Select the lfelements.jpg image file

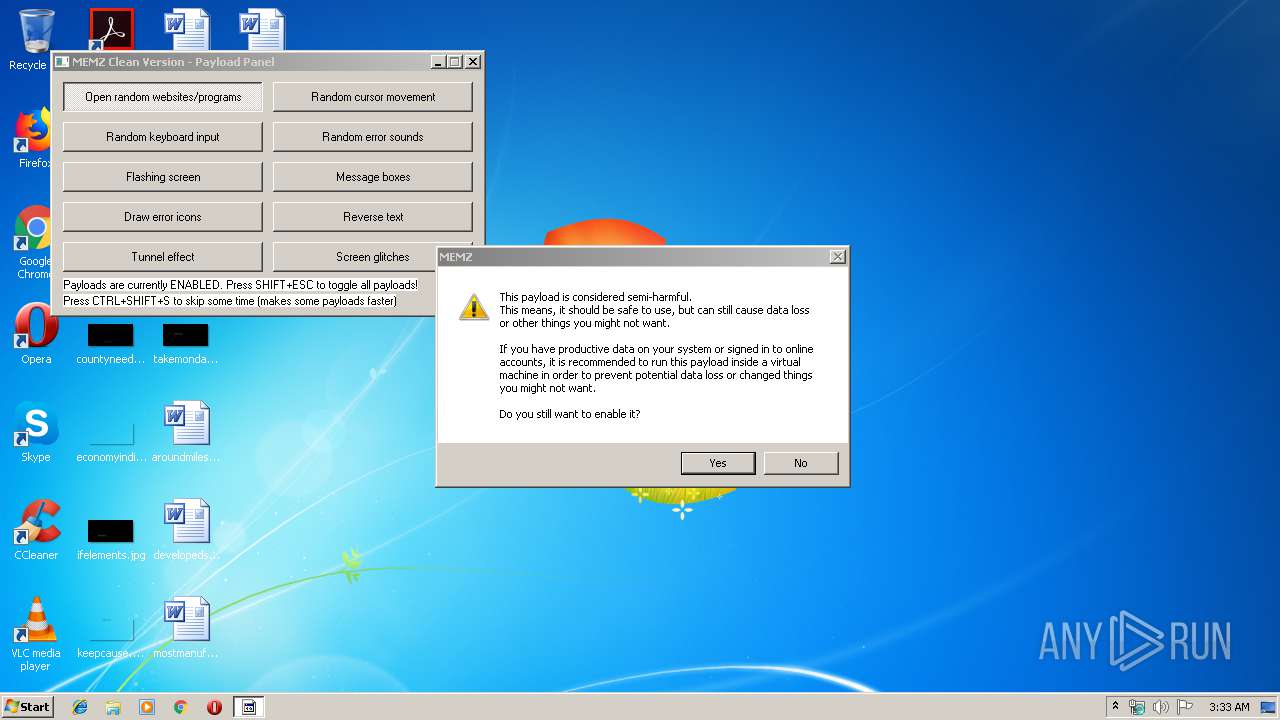pos(111,538)
